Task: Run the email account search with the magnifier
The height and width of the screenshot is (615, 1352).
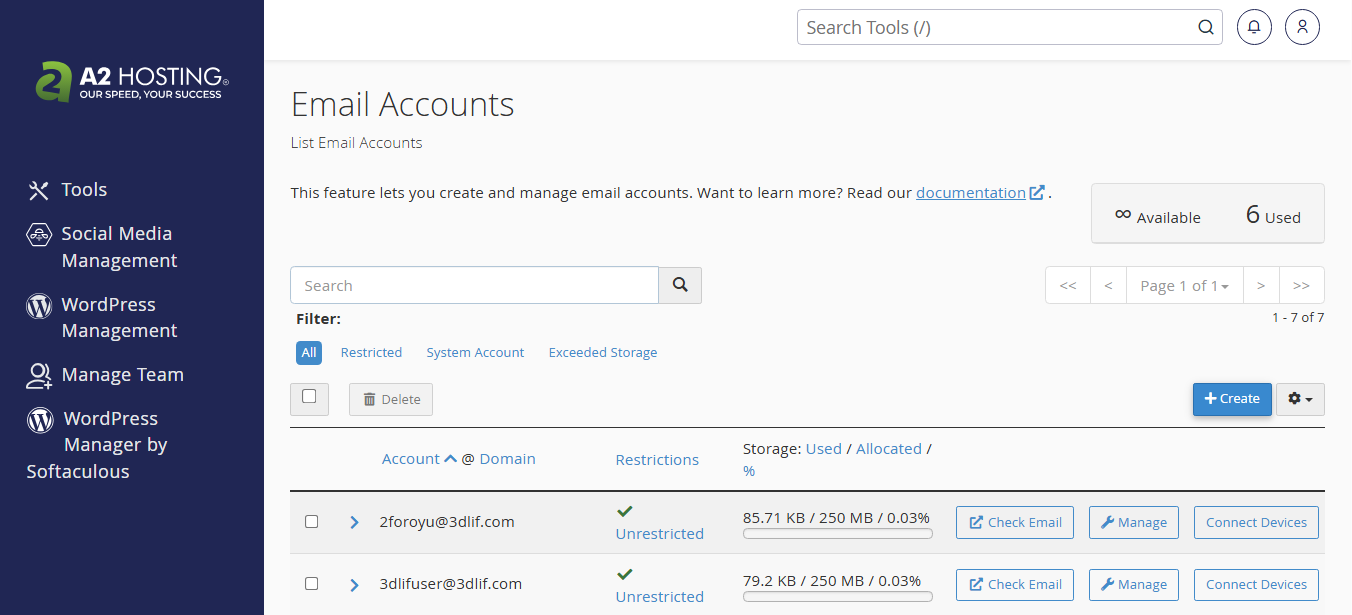Action: [680, 285]
